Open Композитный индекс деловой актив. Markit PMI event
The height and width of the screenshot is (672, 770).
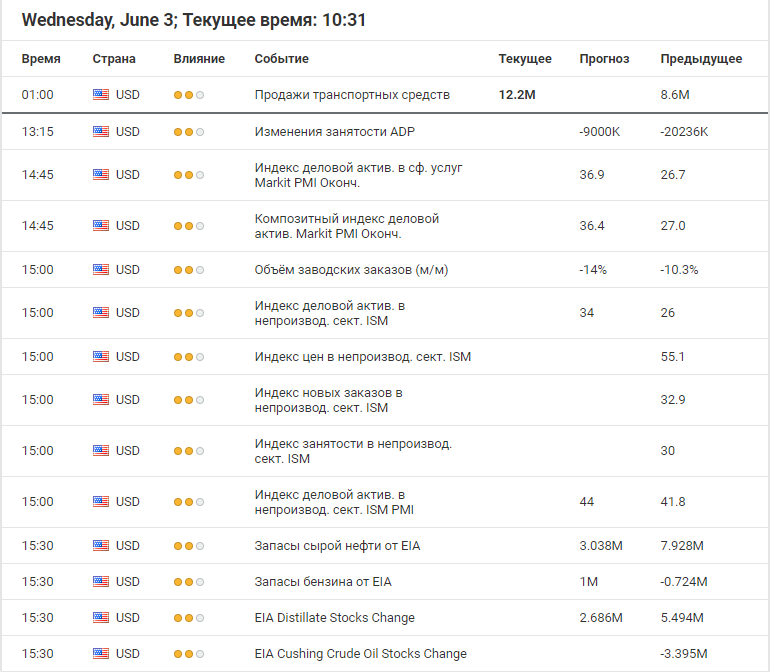click(x=347, y=226)
